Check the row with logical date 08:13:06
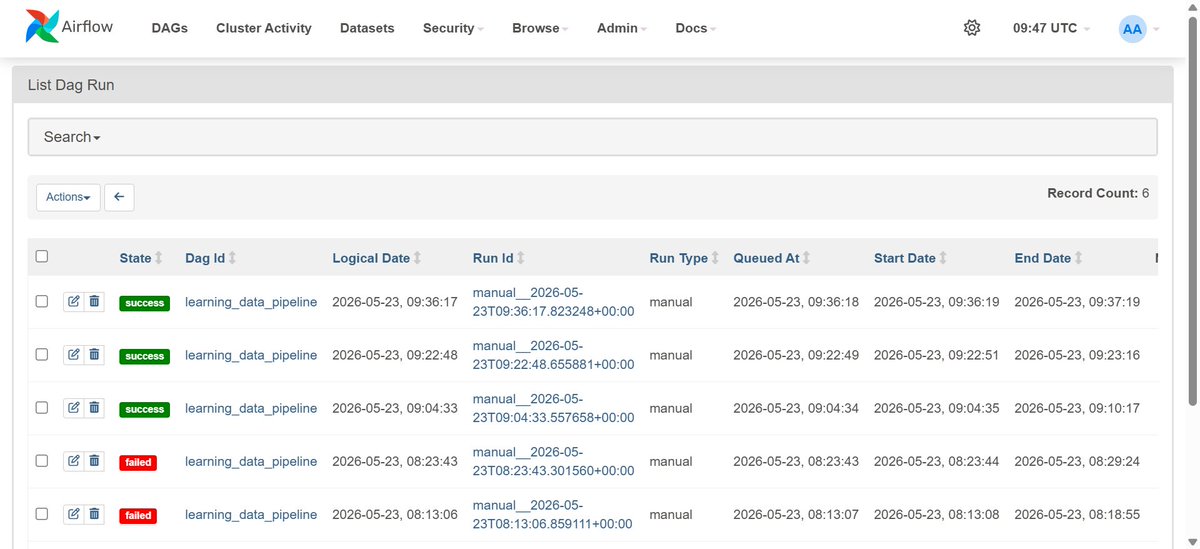This screenshot has width=1200, height=549. pyautogui.click(x=42, y=513)
